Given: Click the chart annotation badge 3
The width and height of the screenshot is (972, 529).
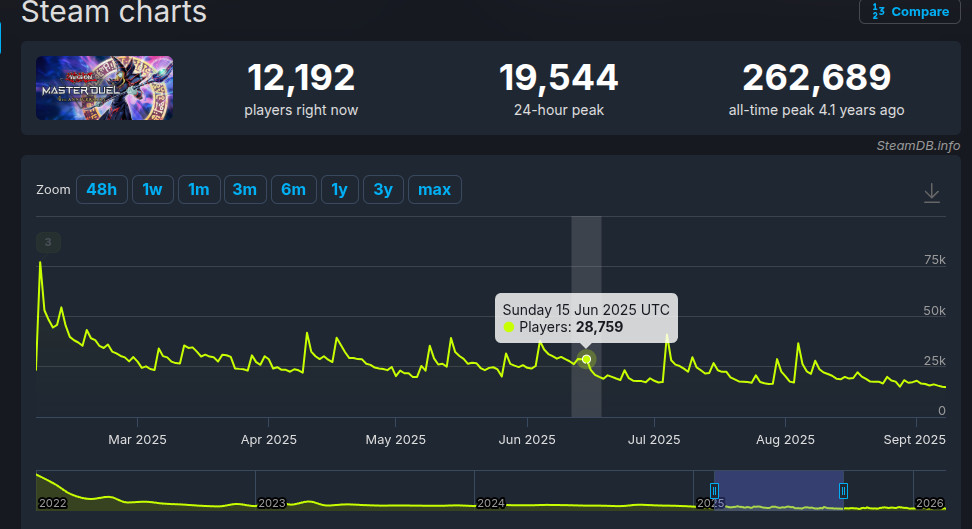Looking at the screenshot, I should [x=48, y=242].
